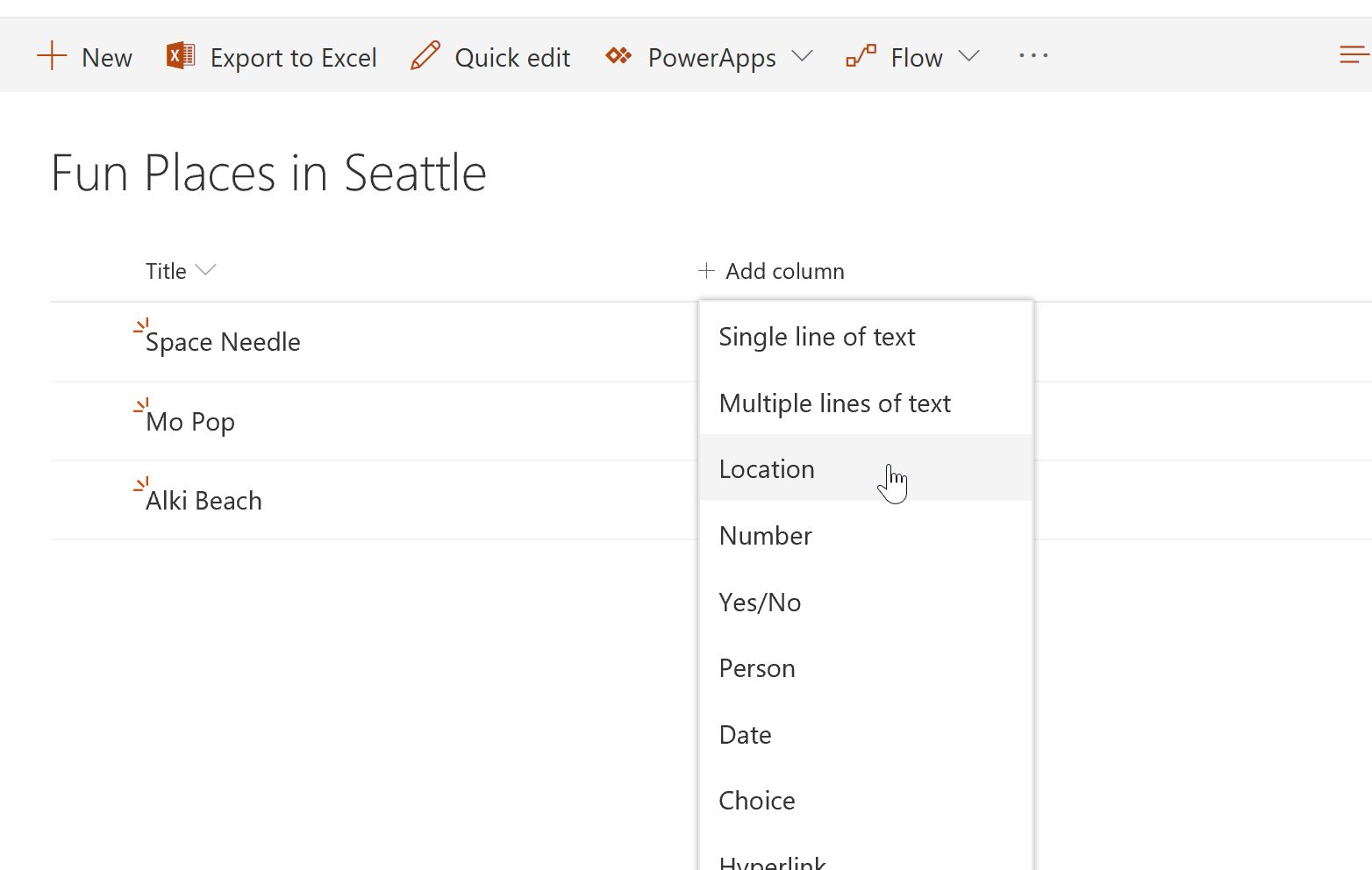
Task: Pick the Person column type
Action: pyautogui.click(x=756, y=667)
